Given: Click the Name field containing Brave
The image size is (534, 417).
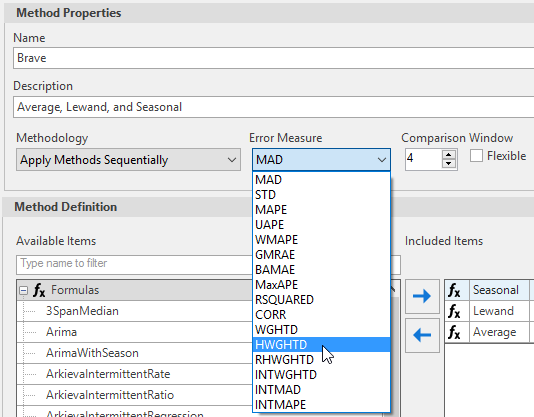Looking at the screenshot, I should [273, 58].
